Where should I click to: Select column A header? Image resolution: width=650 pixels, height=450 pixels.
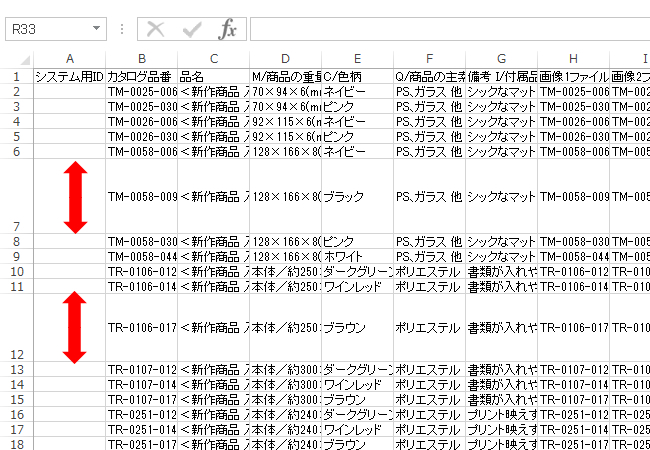coord(69,59)
